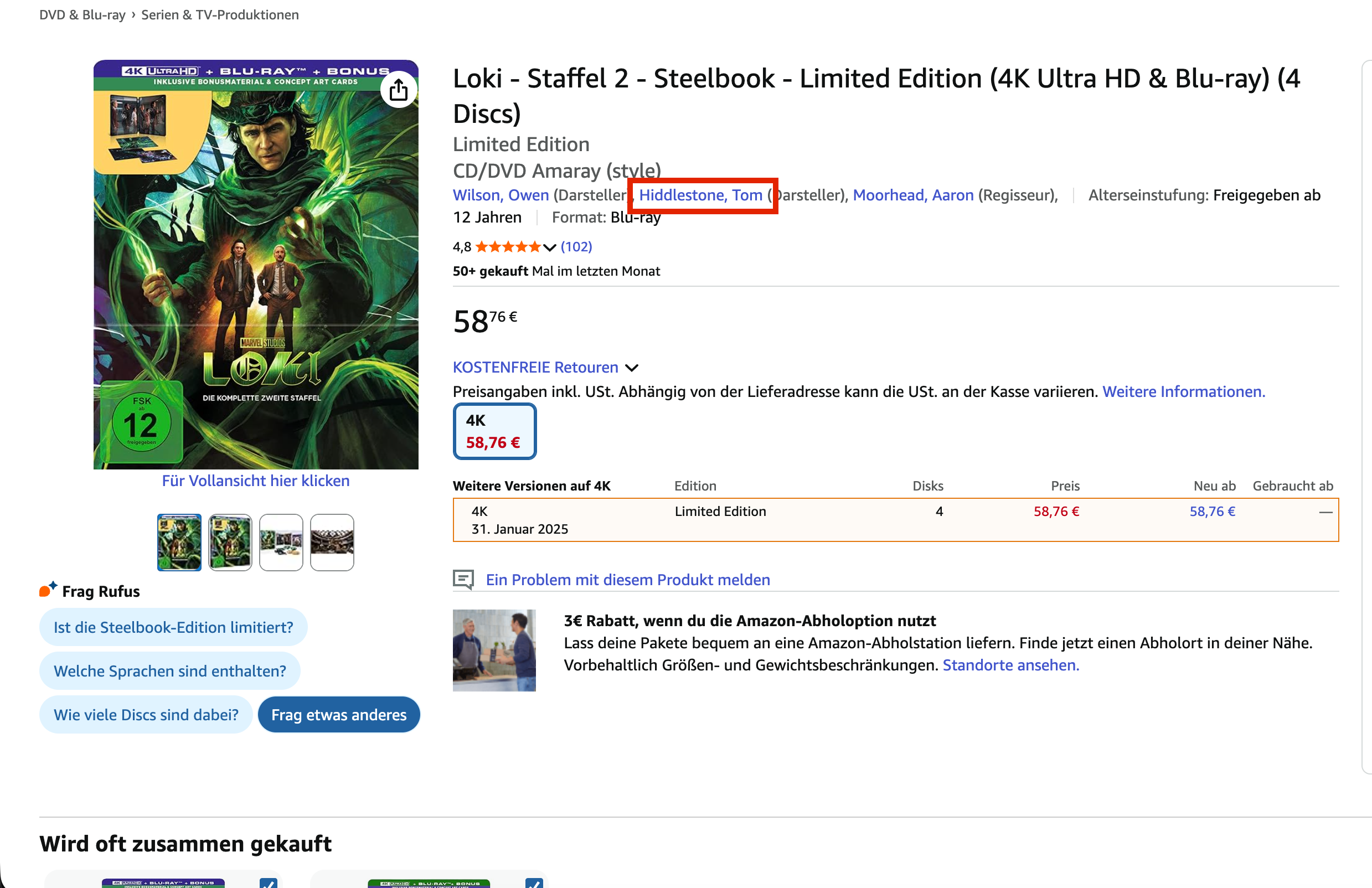Click the Standorte ansehen link
Image resolution: width=1372 pixels, height=888 pixels.
point(1010,665)
